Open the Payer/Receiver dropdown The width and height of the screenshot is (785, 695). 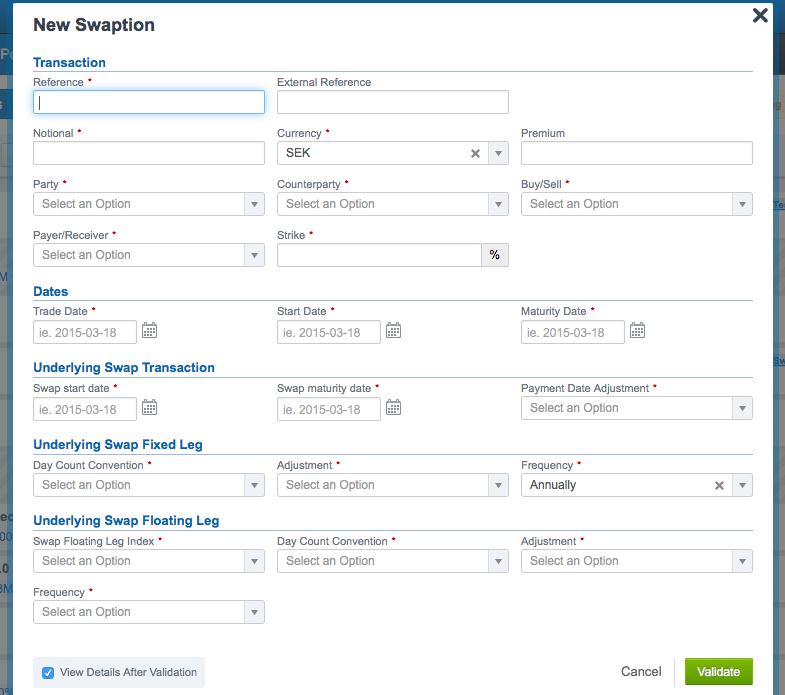148,255
